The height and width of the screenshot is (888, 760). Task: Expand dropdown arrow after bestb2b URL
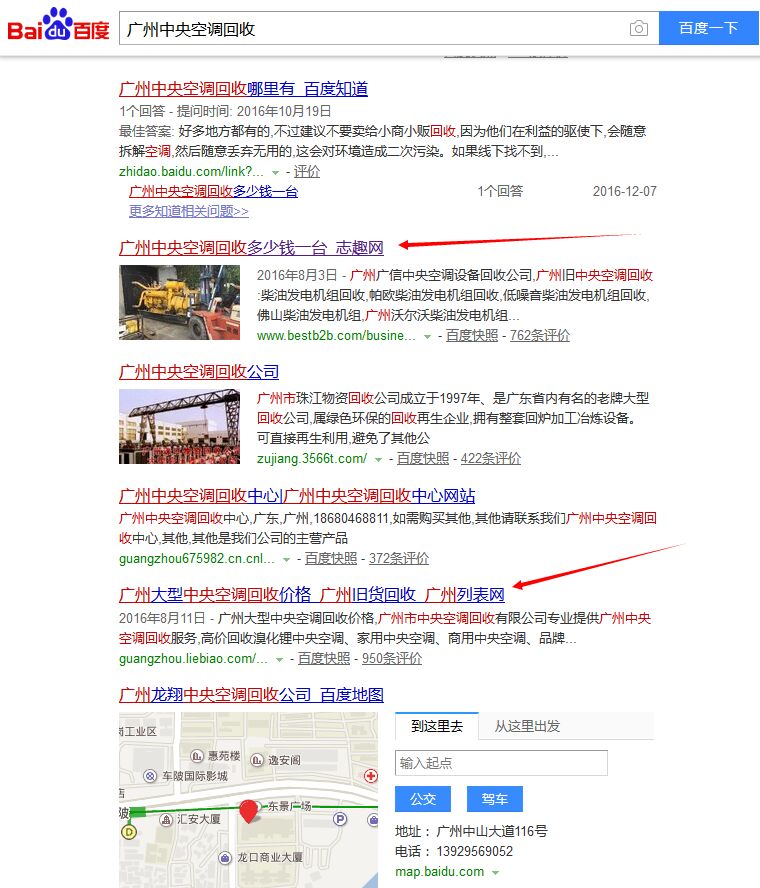coord(428,336)
